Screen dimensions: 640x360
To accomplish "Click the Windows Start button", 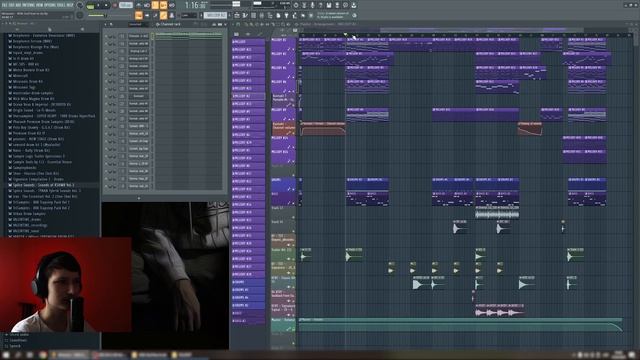I will [6, 356].
